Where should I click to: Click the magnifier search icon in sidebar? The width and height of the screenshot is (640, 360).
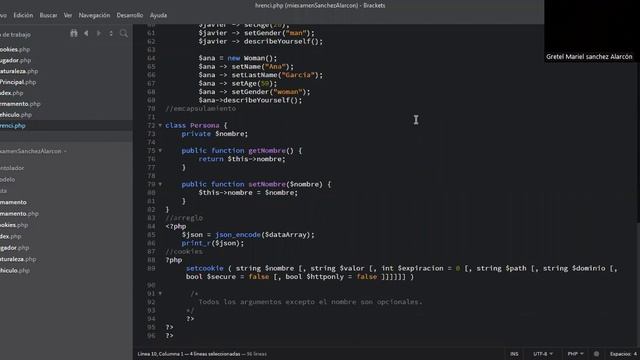point(124,33)
